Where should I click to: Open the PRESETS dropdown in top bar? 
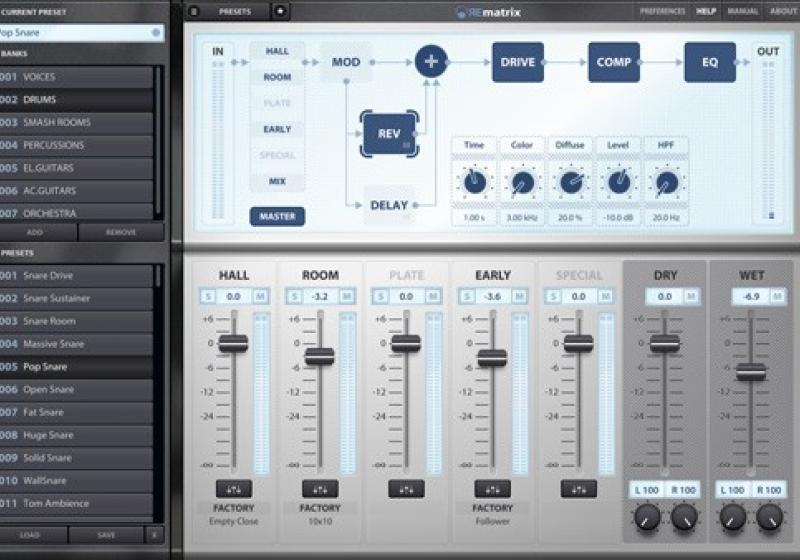pyautogui.click(x=236, y=11)
